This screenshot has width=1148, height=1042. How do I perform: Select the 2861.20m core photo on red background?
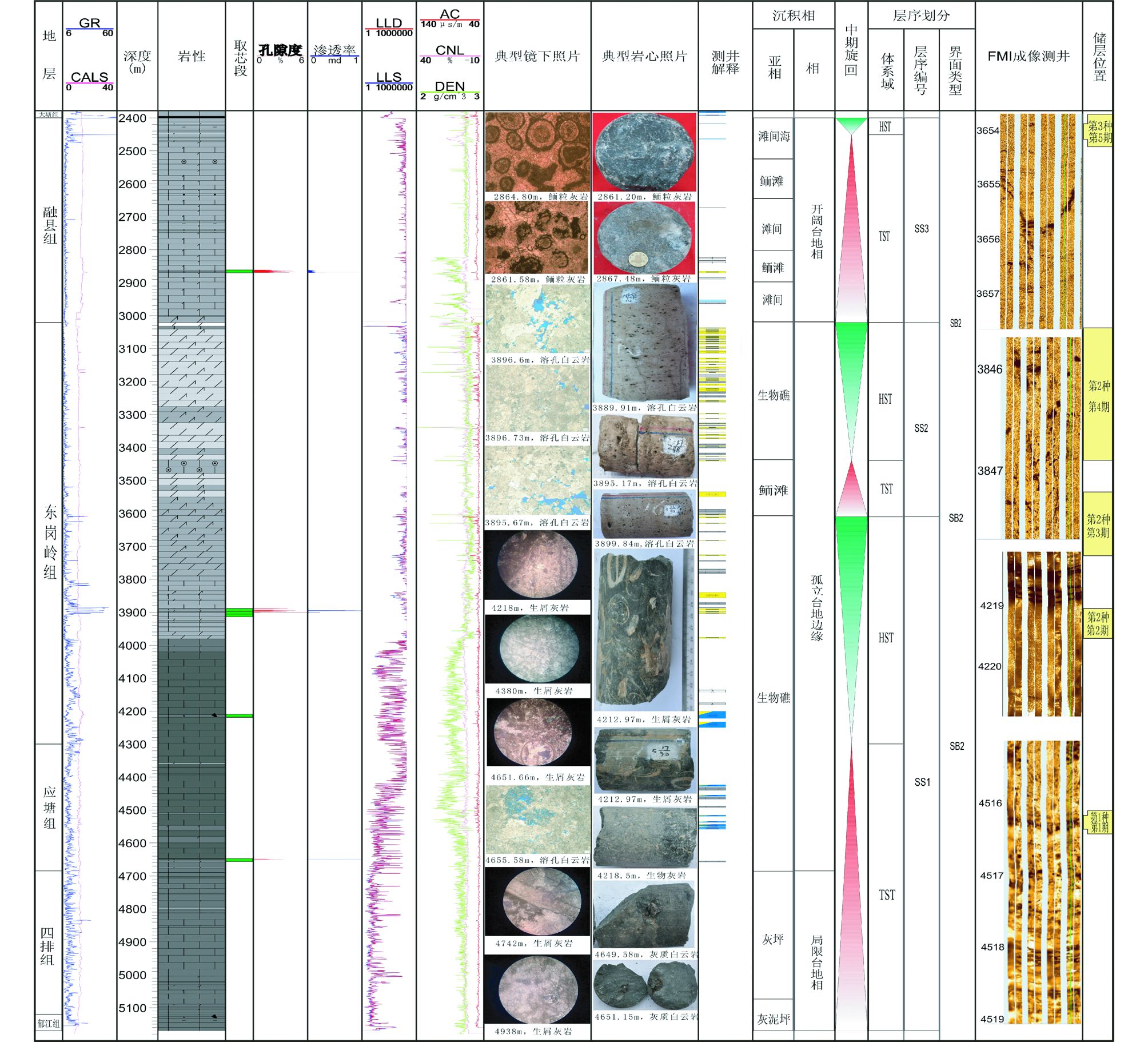[x=644, y=152]
